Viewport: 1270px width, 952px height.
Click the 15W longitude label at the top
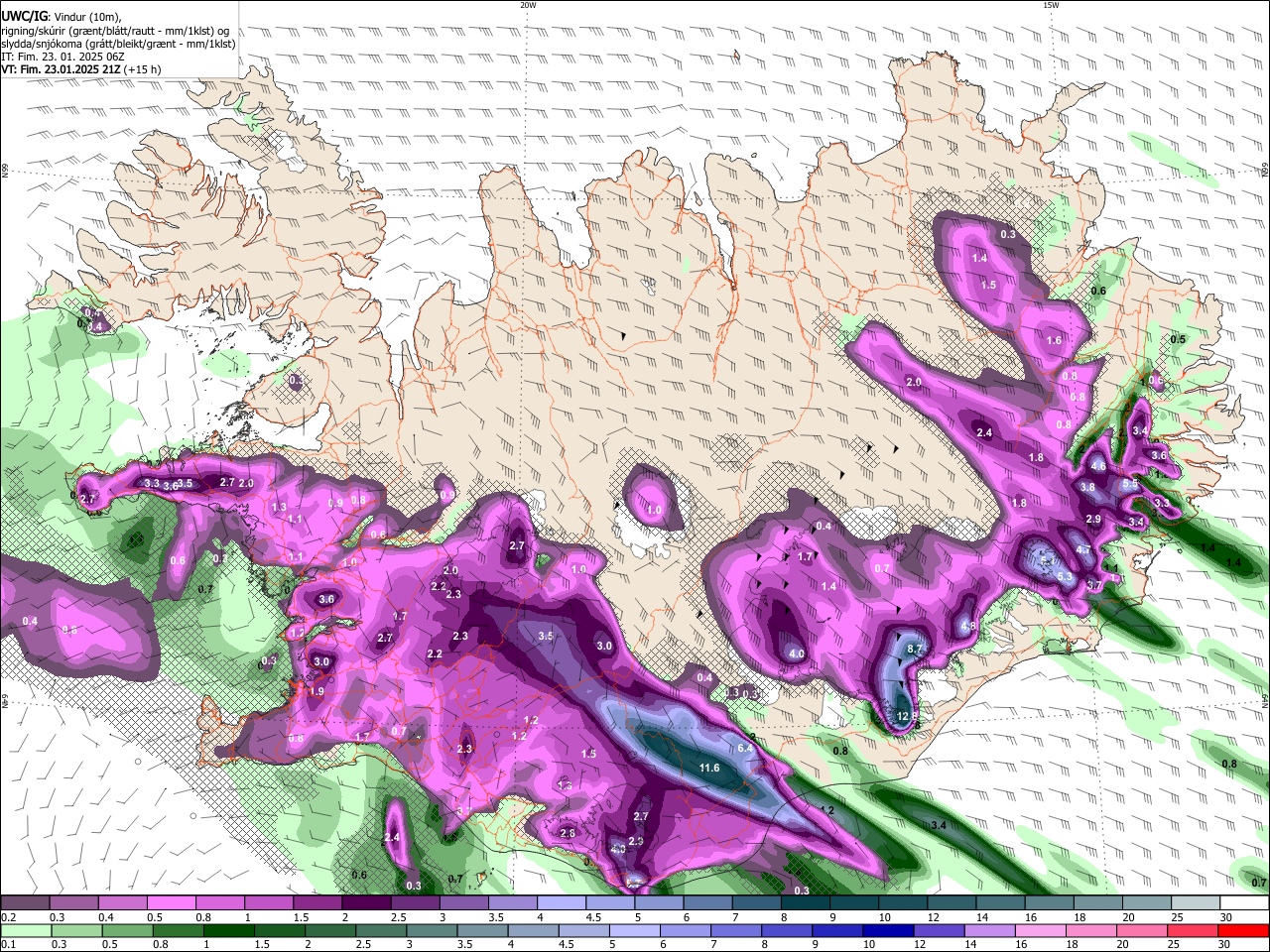tap(1051, 5)
